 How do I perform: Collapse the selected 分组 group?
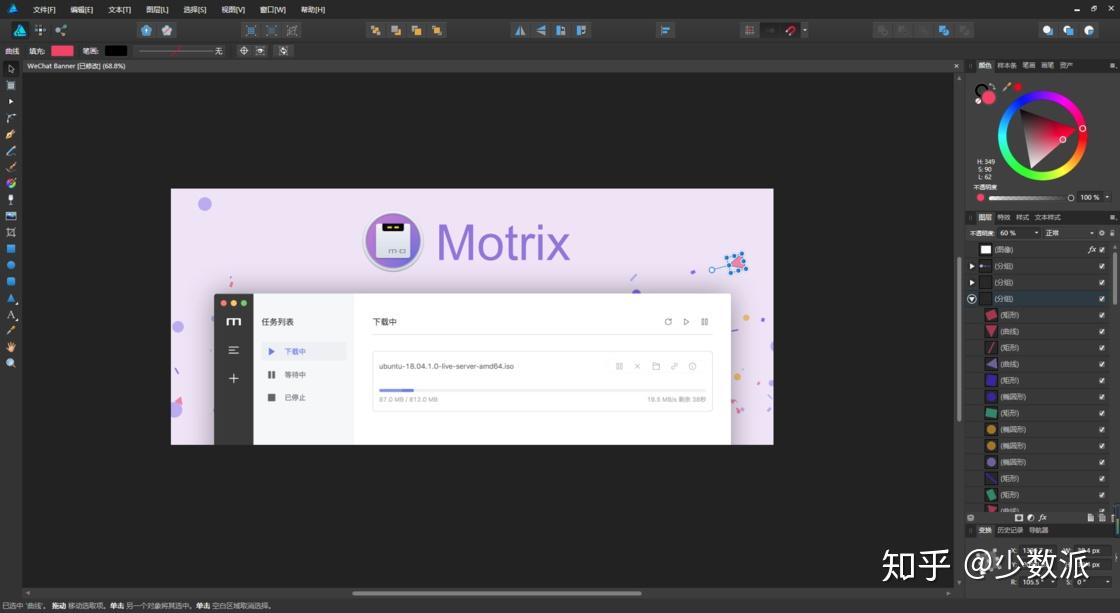971,299
